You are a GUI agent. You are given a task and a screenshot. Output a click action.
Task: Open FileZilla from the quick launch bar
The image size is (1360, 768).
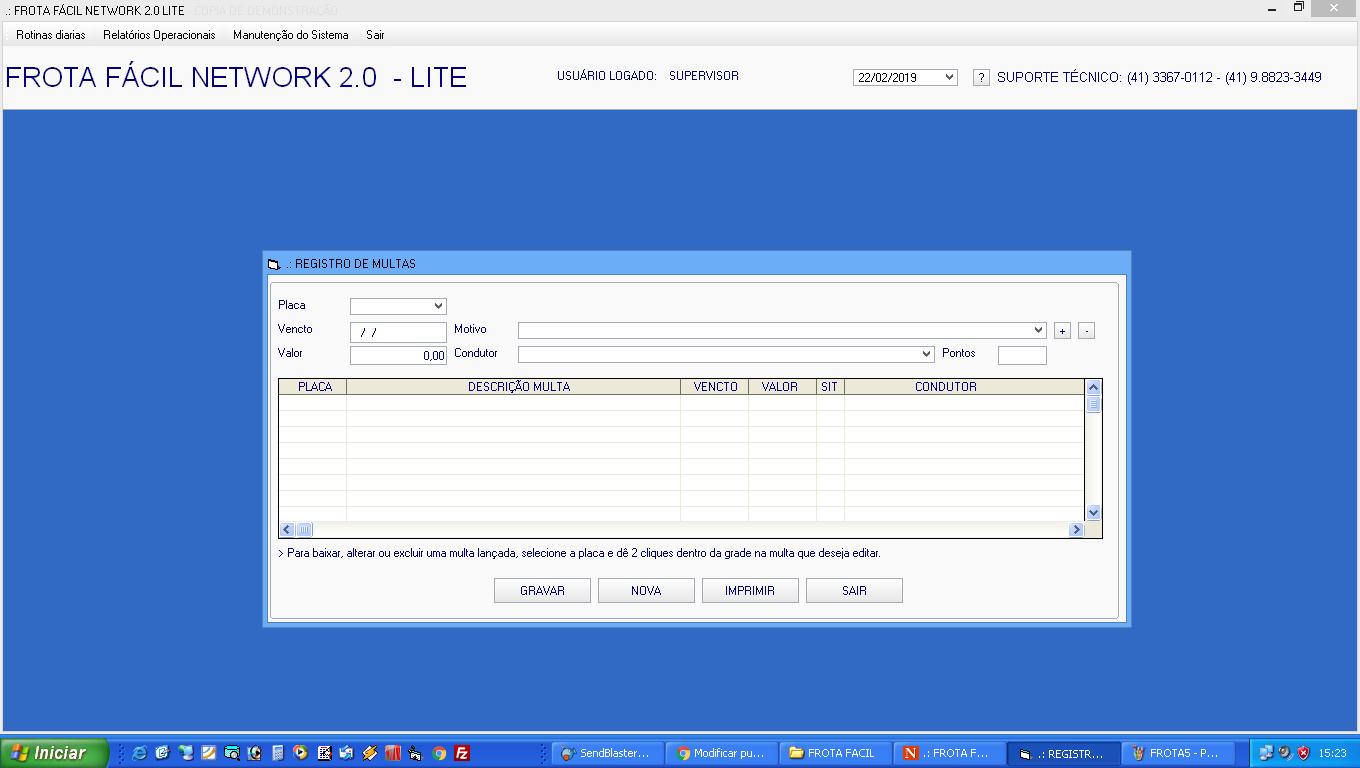click(x=460, y=753)
